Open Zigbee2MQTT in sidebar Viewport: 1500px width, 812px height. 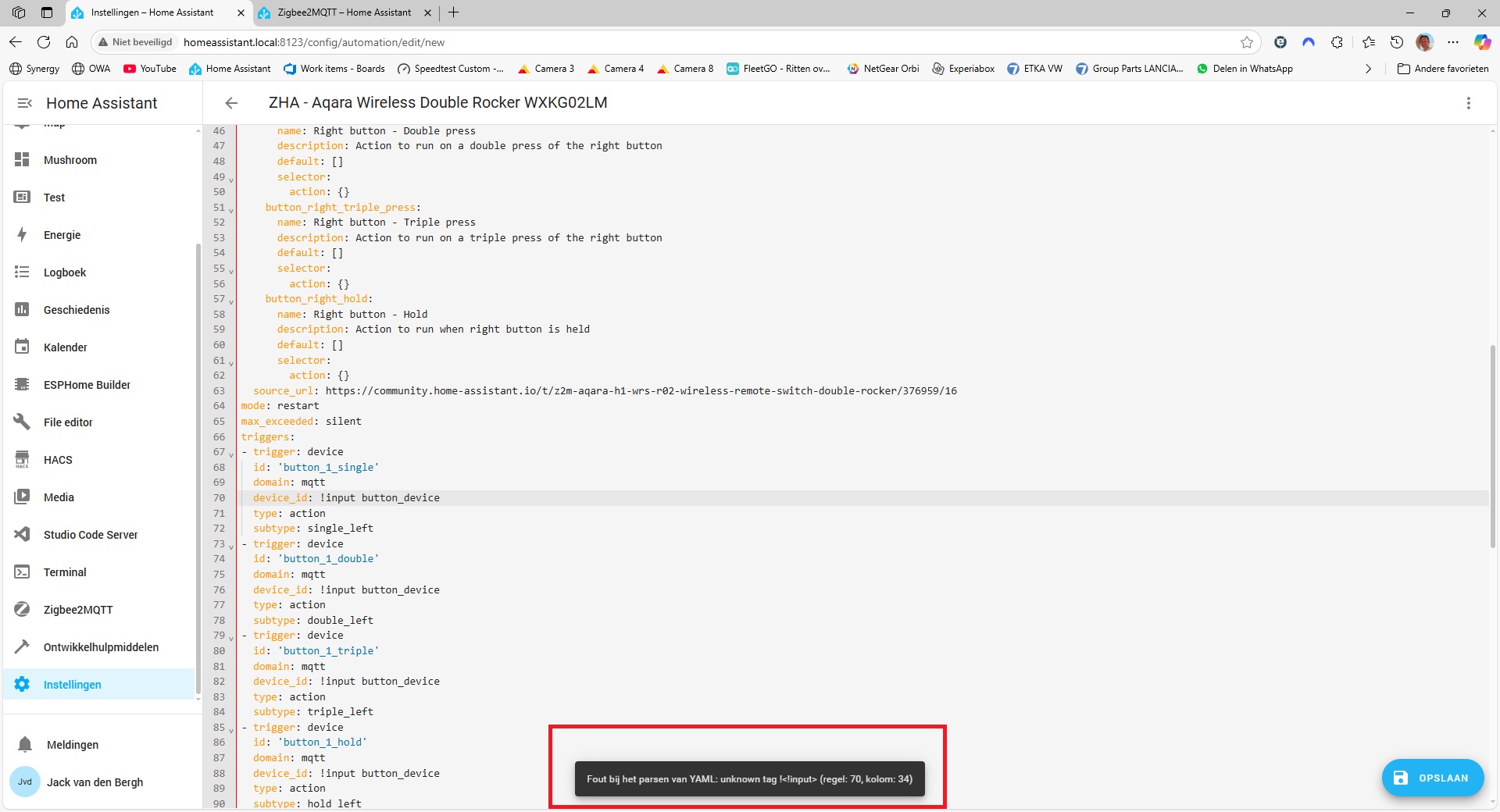[99, 610]
